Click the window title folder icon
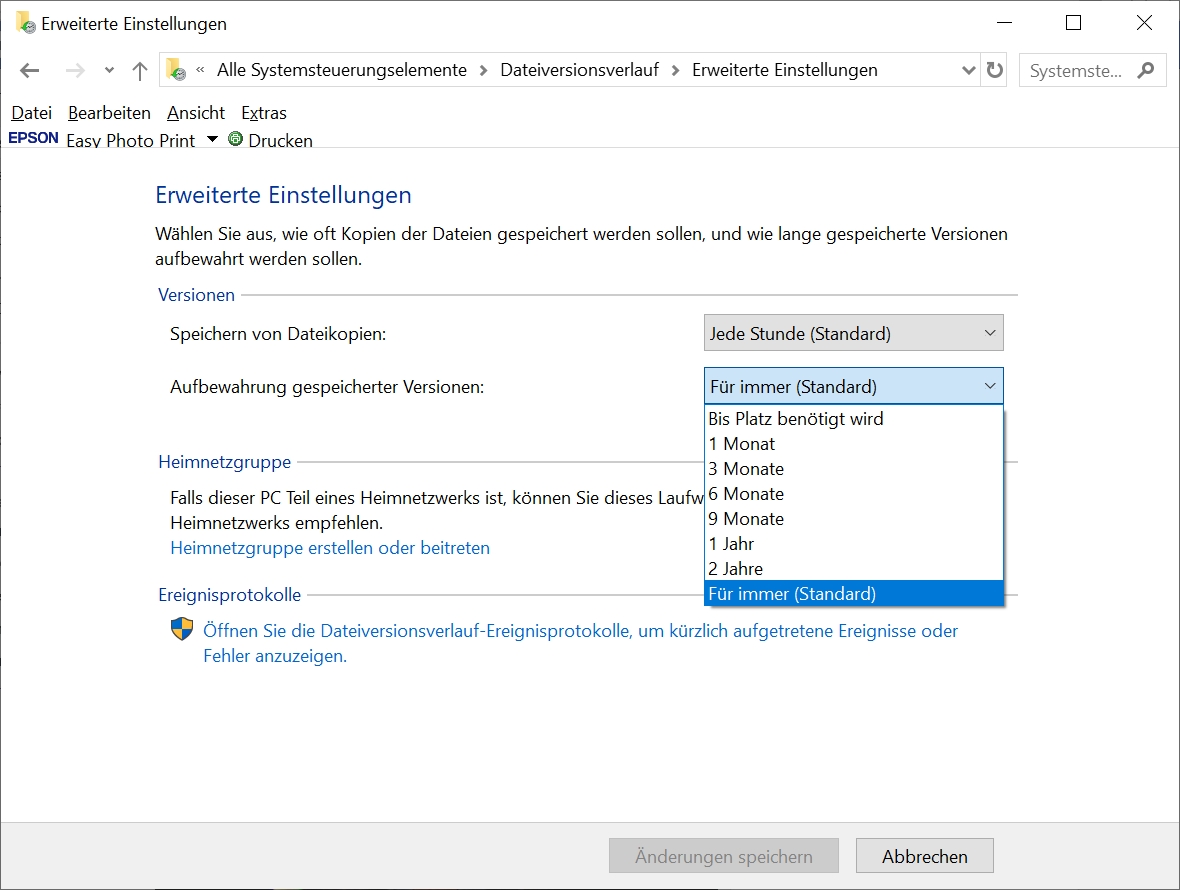1180x890 pixels. (25, 23)
